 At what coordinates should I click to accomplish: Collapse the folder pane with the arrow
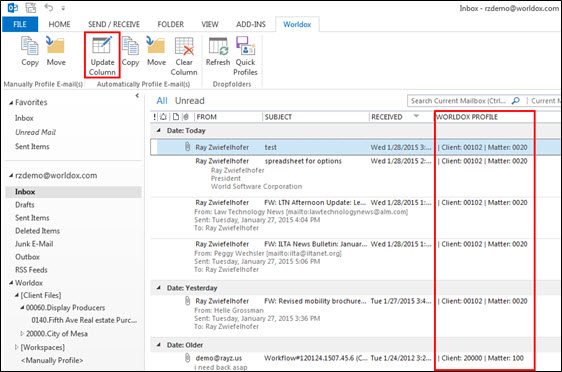click(137, 95)
